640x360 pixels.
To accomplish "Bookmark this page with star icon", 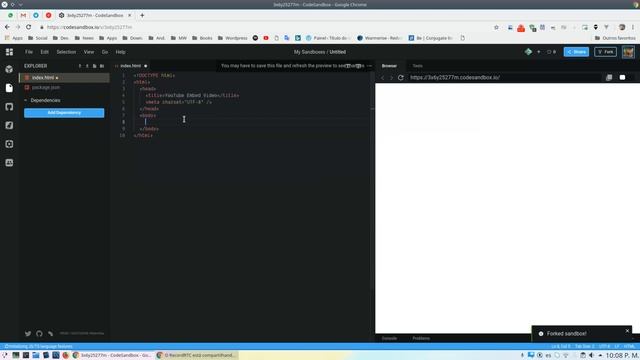I will (x=496, y=27).
